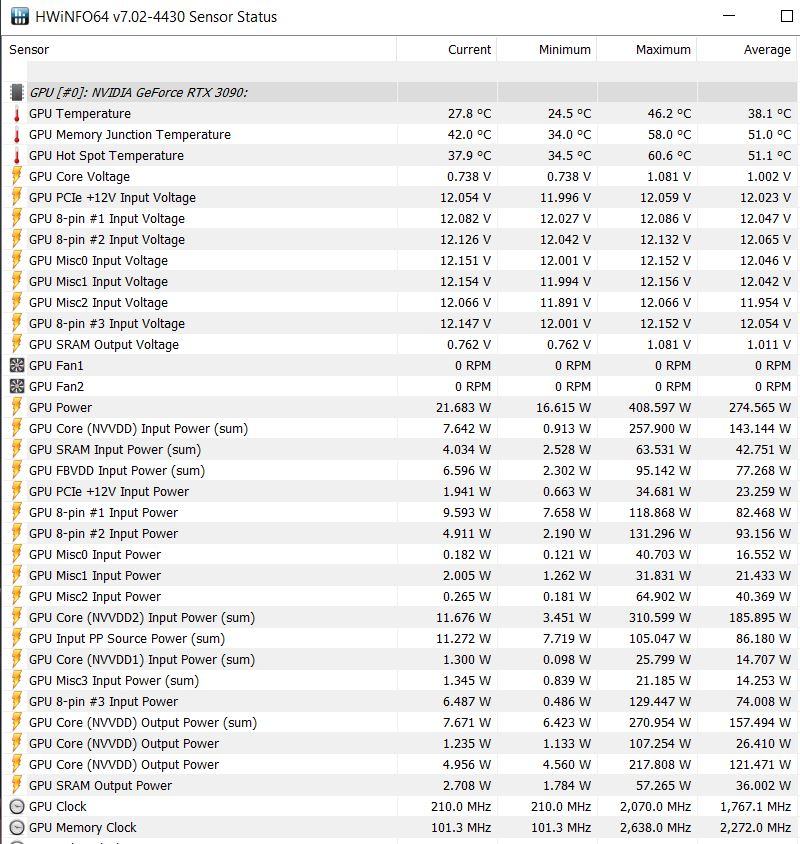Select the GPU Misc1 Input Power label
800x844 pixels.
95,575
